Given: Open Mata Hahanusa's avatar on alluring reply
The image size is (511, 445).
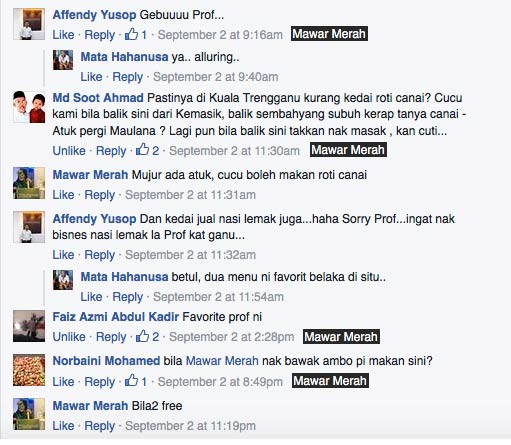Looking at the screenshot, I should click(x=63, y=60).
